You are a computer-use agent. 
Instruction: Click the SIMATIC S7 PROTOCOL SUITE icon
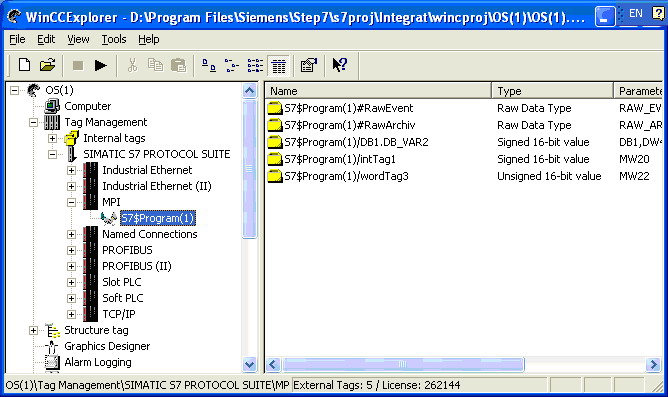click(72, 154)
